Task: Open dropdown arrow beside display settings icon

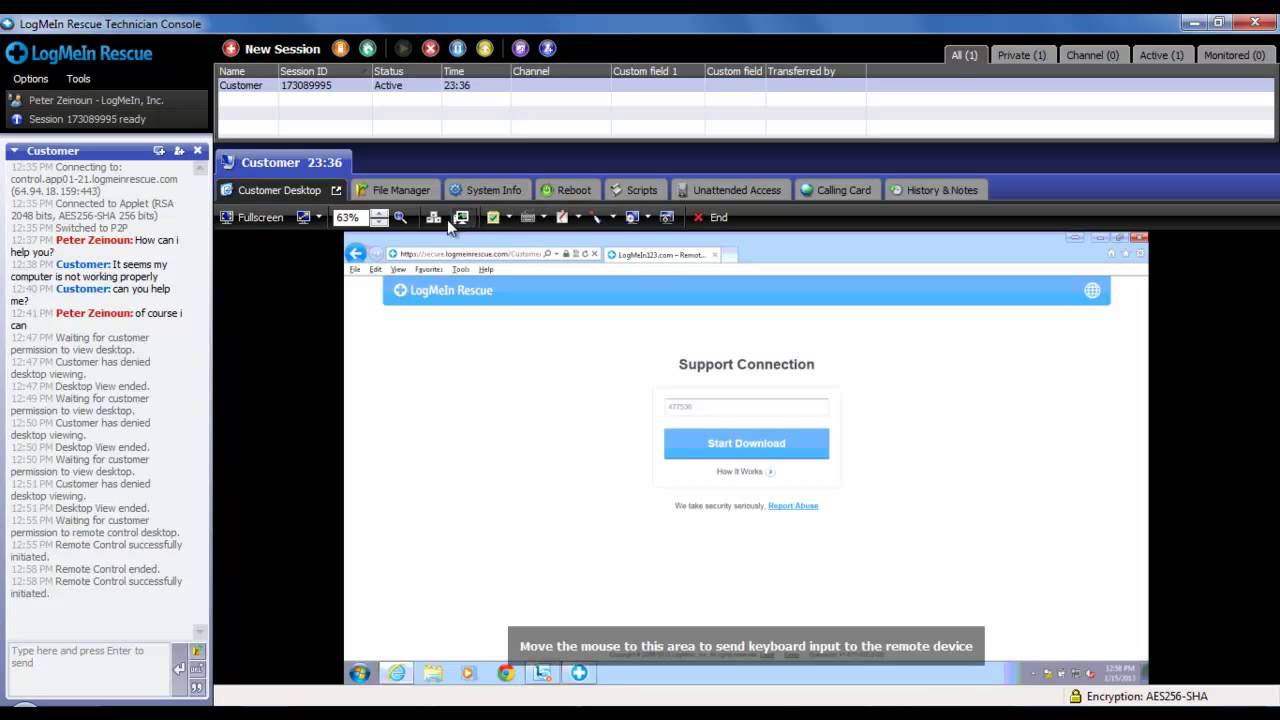Action: point(318,217)
